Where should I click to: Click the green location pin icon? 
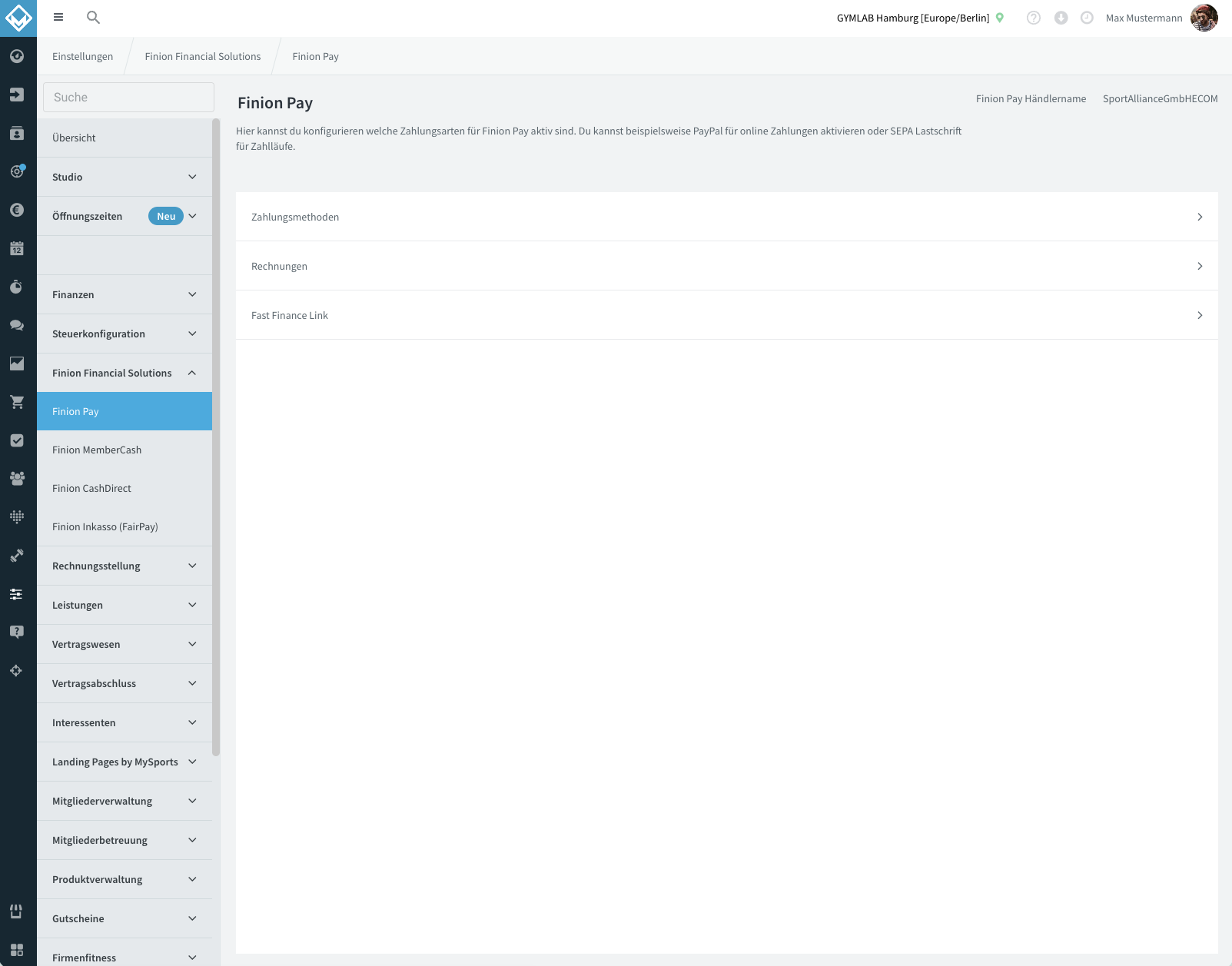(x=1000, y=18)
